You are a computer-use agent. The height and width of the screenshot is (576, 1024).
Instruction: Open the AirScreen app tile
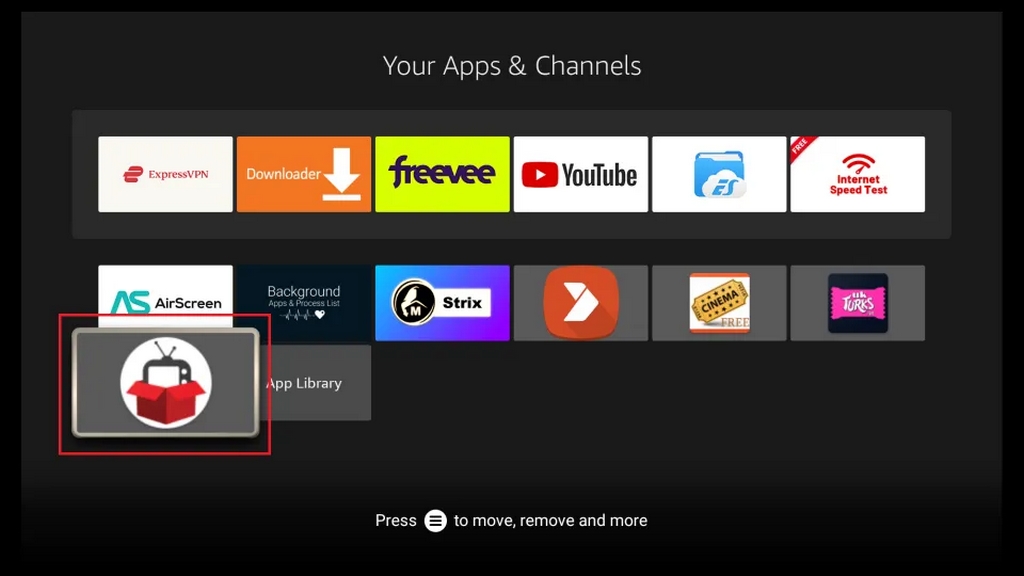coord(165,295)
